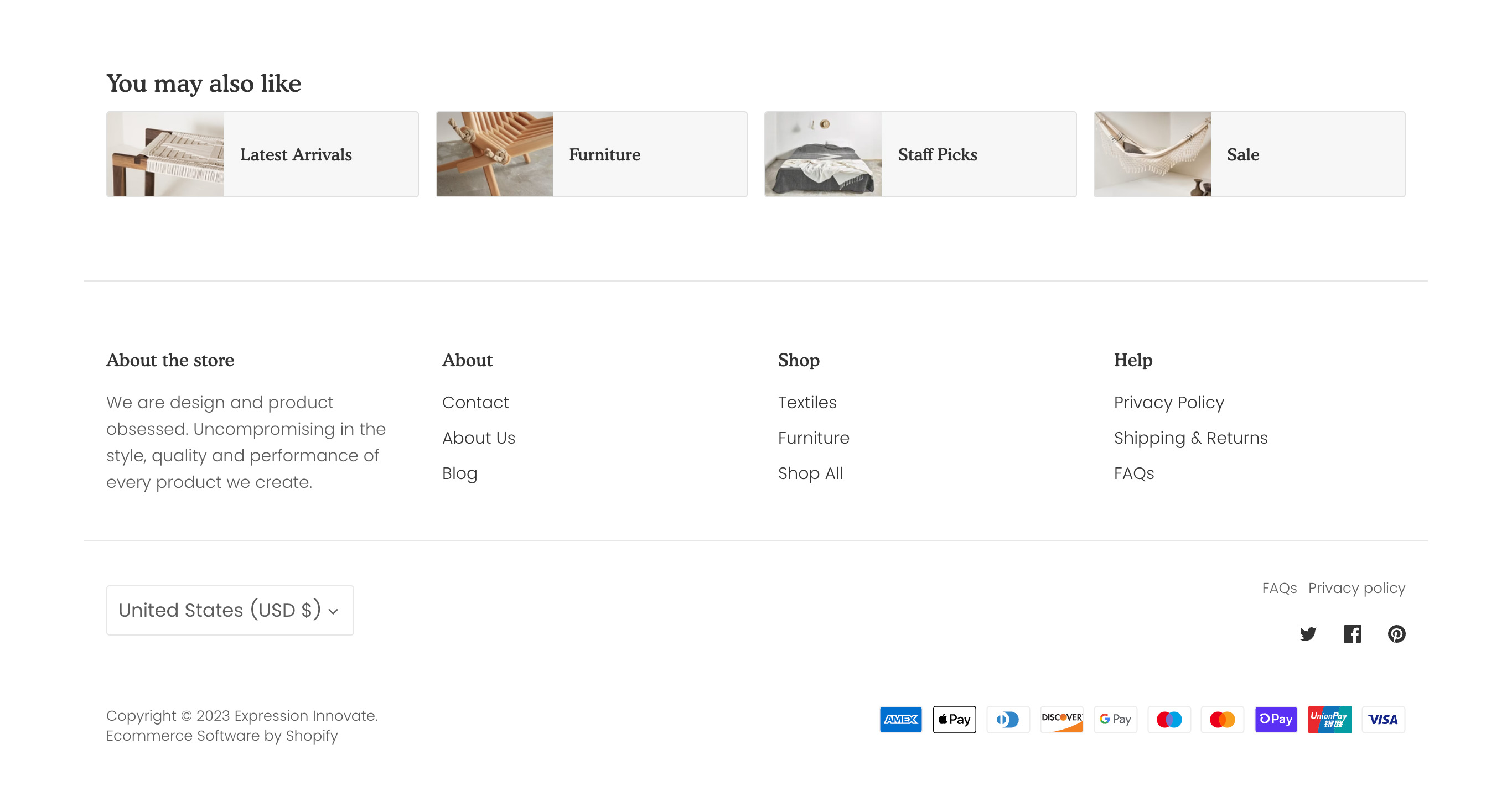Click the Google Pay payment icon
Image resolution: width=1512 pixels, height=812 pixels.
1115,719
